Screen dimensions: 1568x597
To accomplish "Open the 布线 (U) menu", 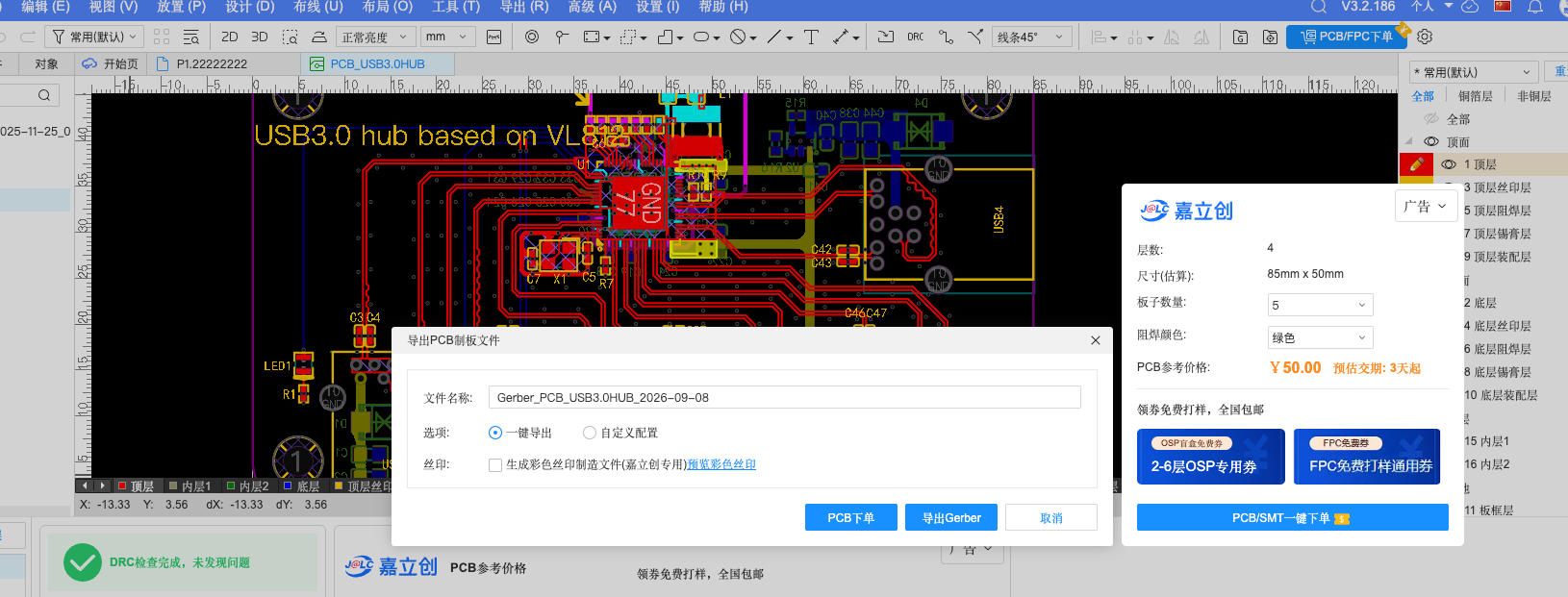I will 318,7.
